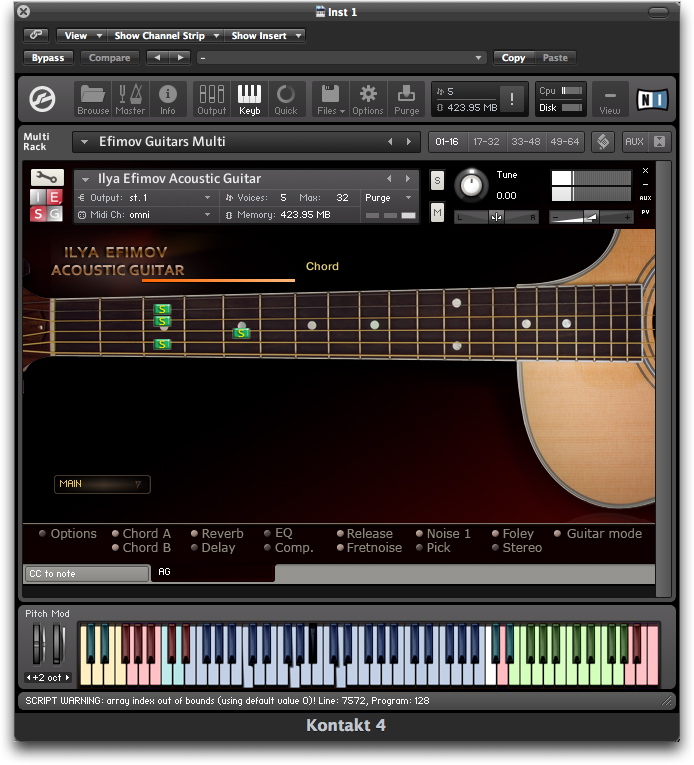
Task: Enable the Delay effect
Action: click(x=213, y=547)
